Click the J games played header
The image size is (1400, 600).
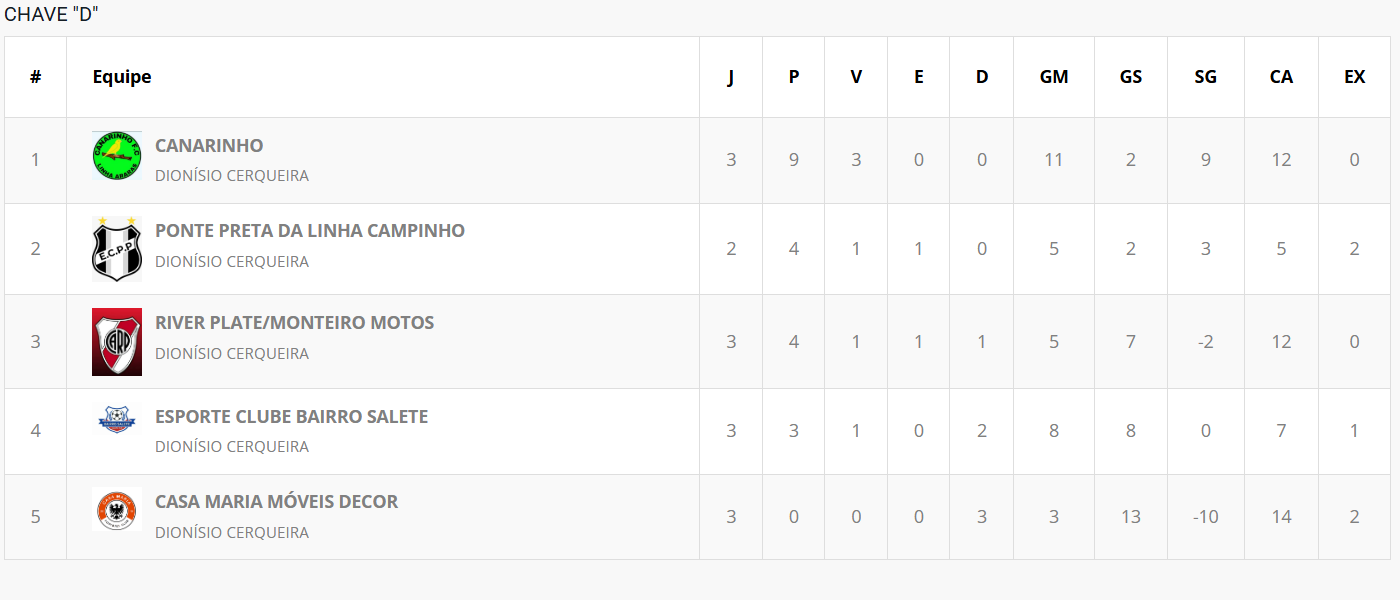(731, 77)
